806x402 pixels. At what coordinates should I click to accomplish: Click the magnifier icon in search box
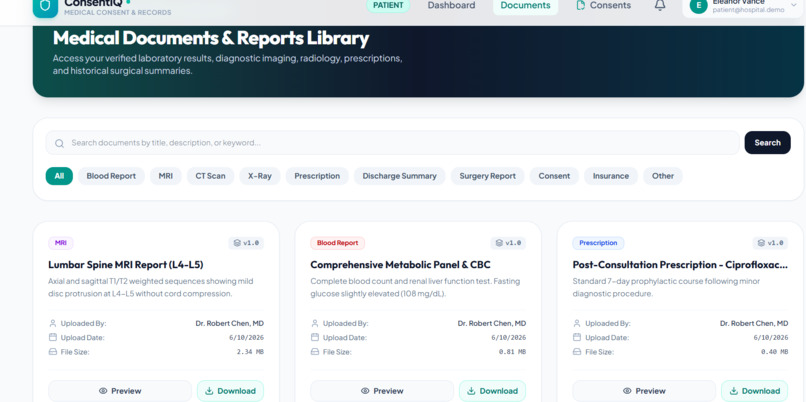[60, 143]
